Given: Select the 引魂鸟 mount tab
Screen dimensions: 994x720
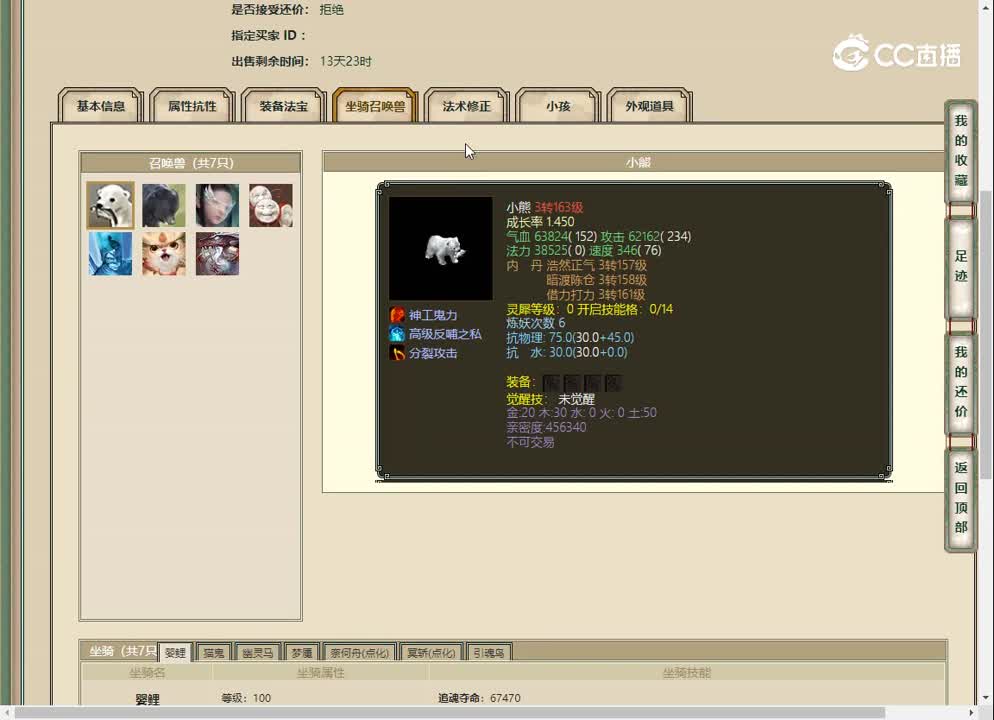Looking at the screenshot, I should pos(489,652).
